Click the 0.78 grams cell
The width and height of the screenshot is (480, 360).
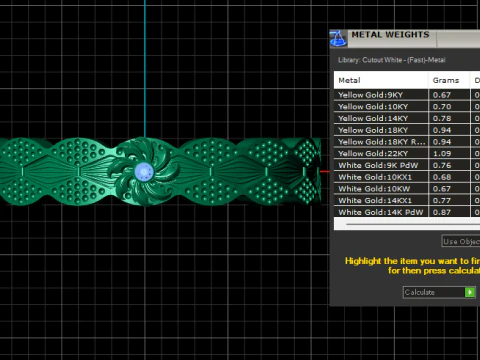449,118
